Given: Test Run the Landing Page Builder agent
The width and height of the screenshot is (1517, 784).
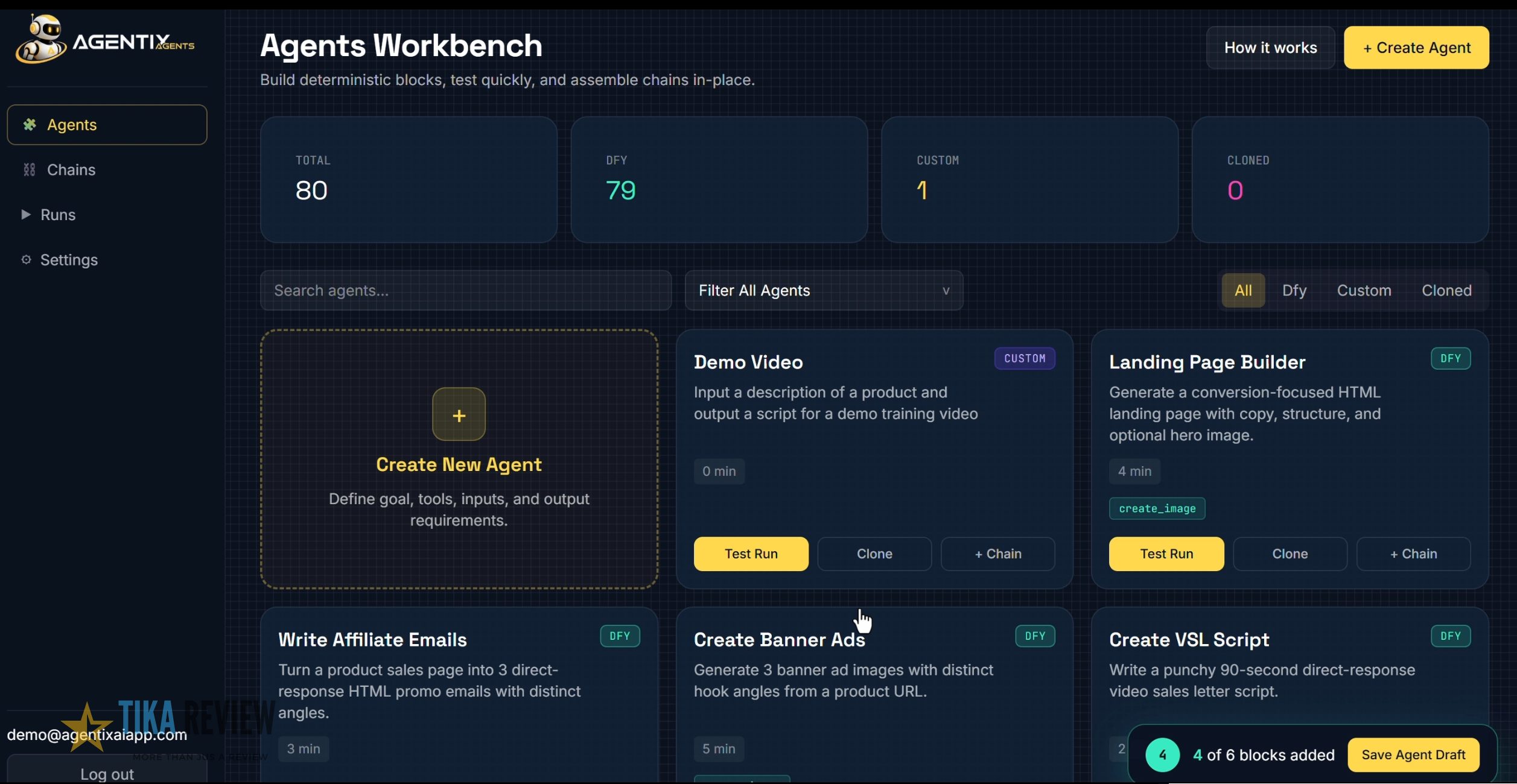Looking at the screenshot, I should point(1166,554).
